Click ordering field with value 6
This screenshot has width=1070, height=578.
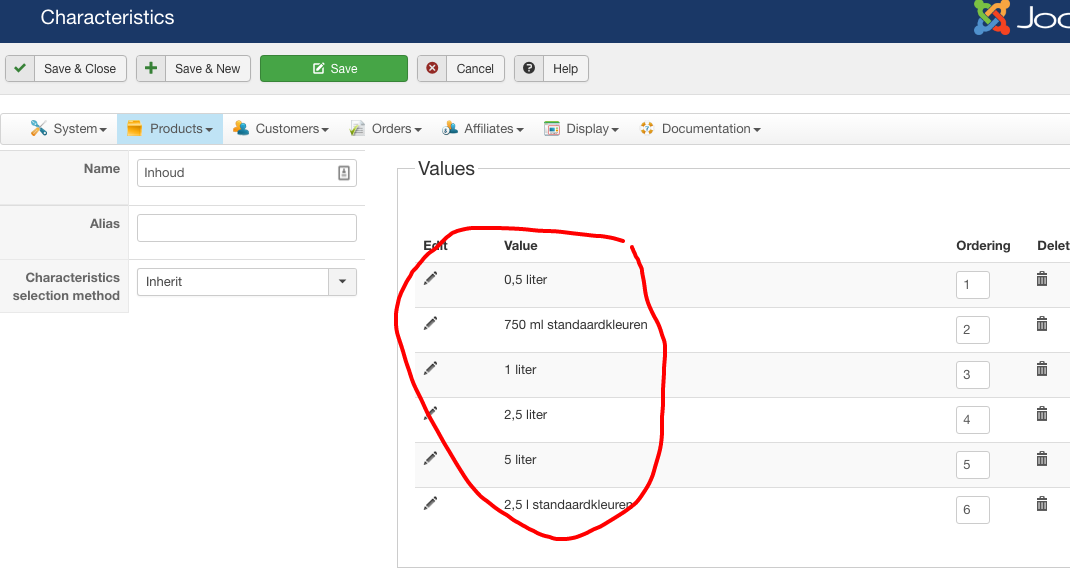click(972, 510)
